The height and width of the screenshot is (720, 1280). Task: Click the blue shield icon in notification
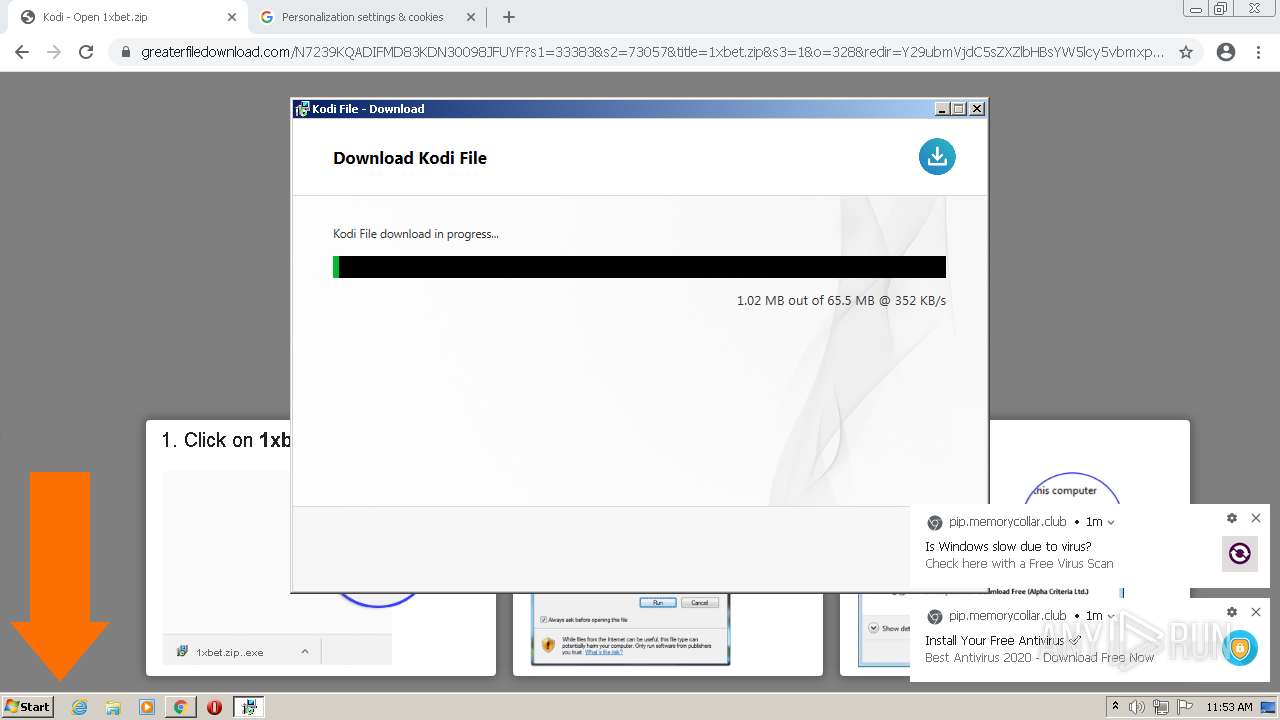pyautogui.click(x=1240, y=648)
